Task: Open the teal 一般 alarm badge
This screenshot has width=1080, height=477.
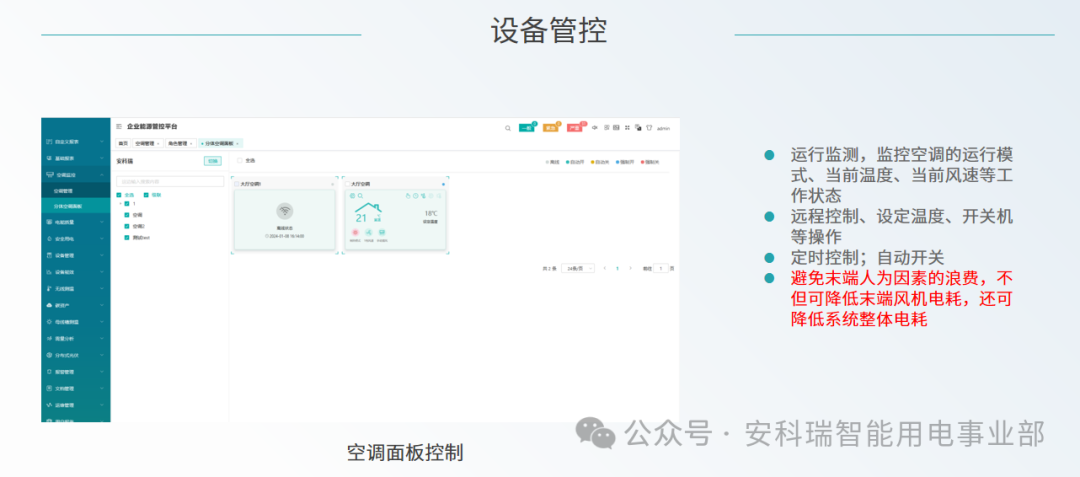Action: (526, 127)
